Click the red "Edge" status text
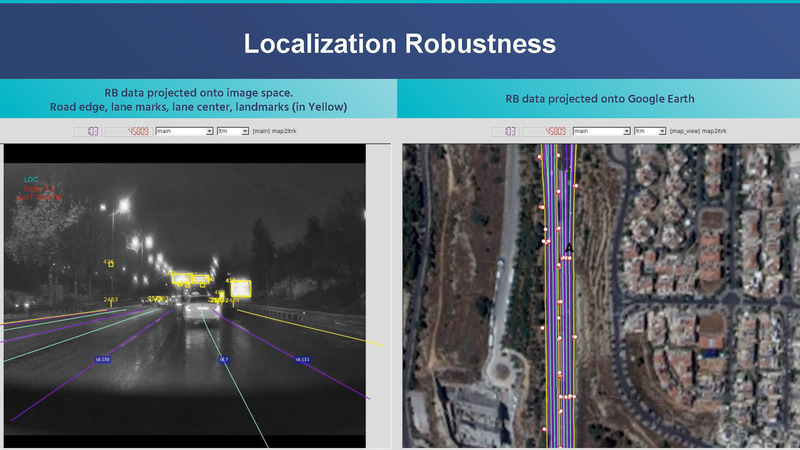This screenshot has width=800, height=450. 39,188
